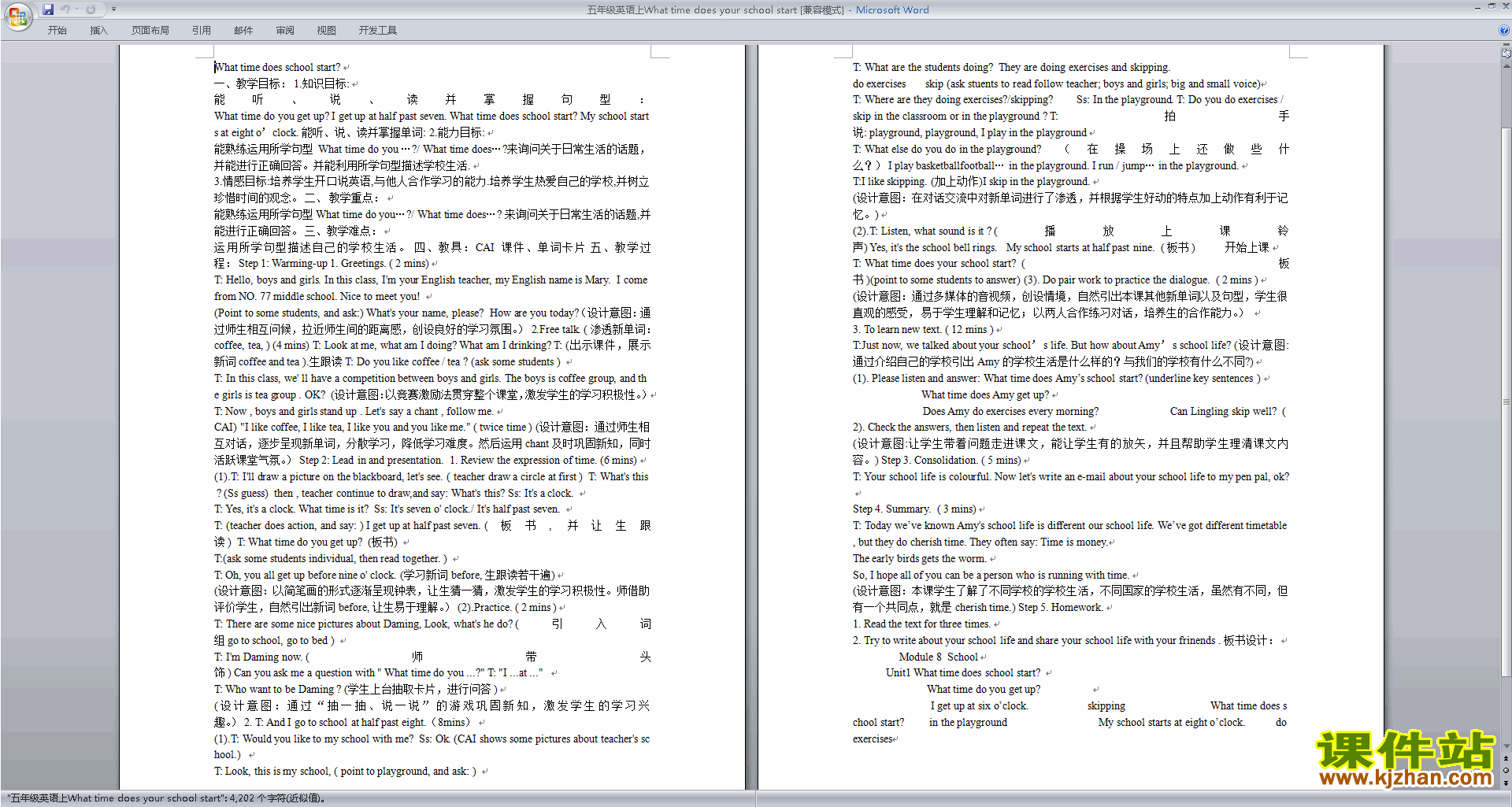
Task: Switch to the 页面布局 tab
Action: [x=150, y=31]
